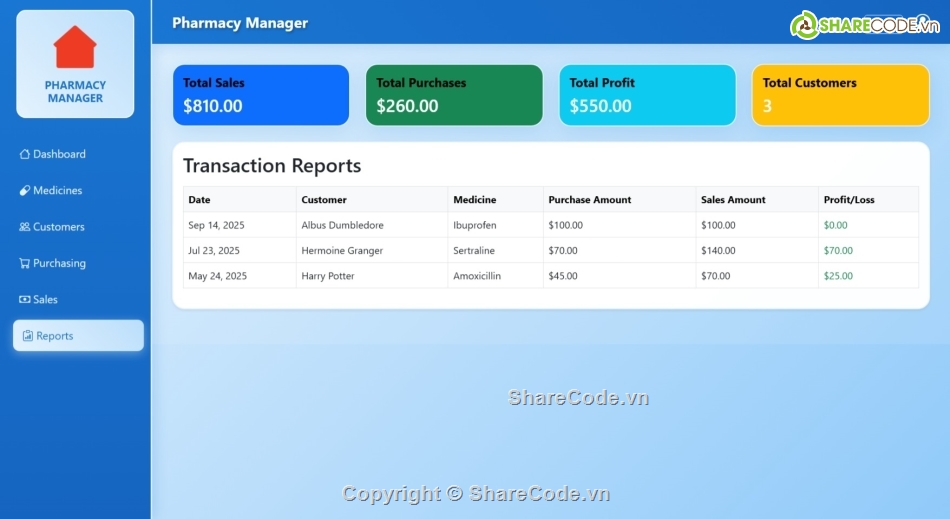Click the Medicines pill icon
This screenshot has width=950, height=519.
(25, 191)
